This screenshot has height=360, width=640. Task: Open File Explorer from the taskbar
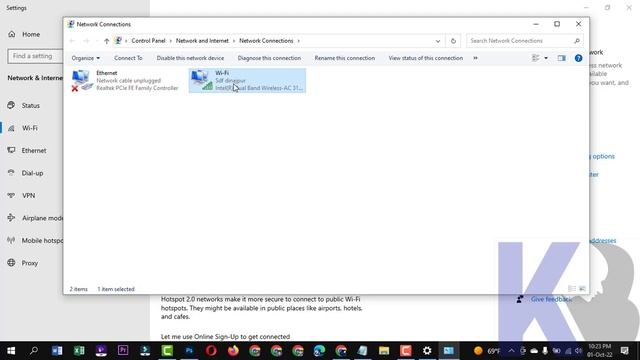point(384,351)
